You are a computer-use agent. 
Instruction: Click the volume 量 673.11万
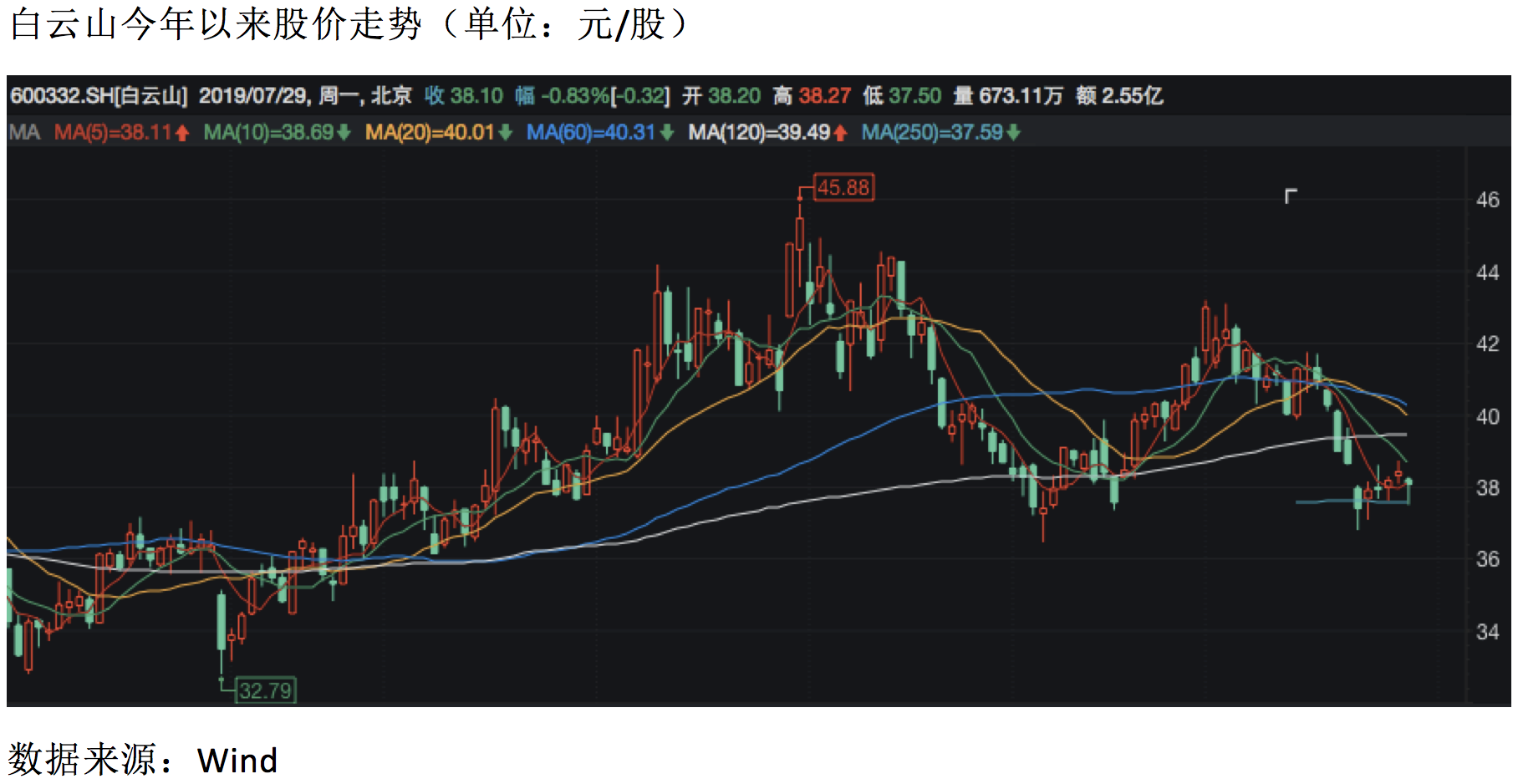point(1008,96)
